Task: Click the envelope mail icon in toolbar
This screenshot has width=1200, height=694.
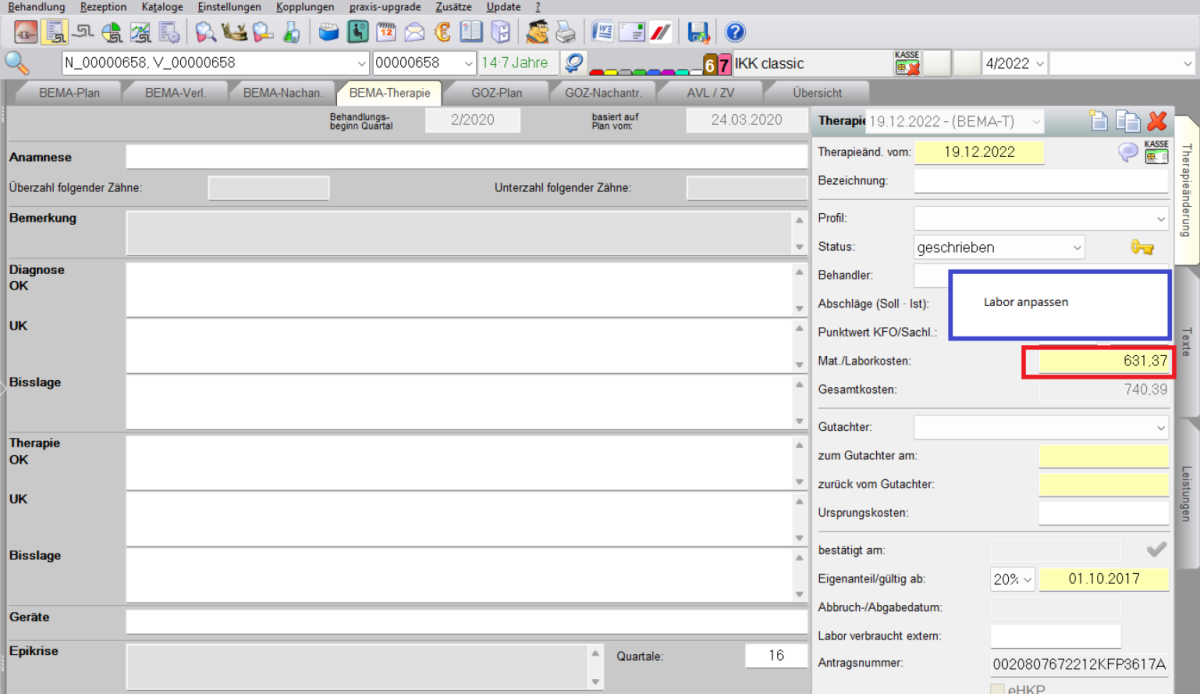Action: coord(414,31)
